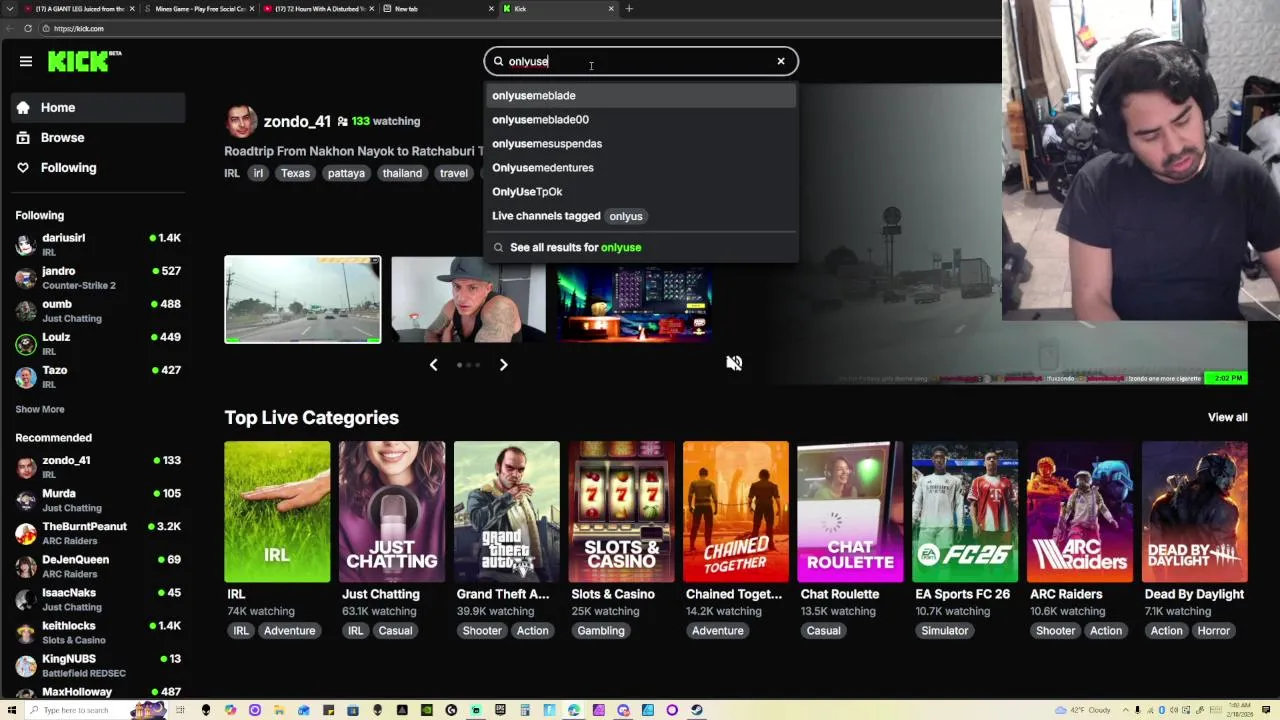This screenshot has width=1280, height=720.
Task: Switch to the New tab browser tab
Action: pos(440,8)
